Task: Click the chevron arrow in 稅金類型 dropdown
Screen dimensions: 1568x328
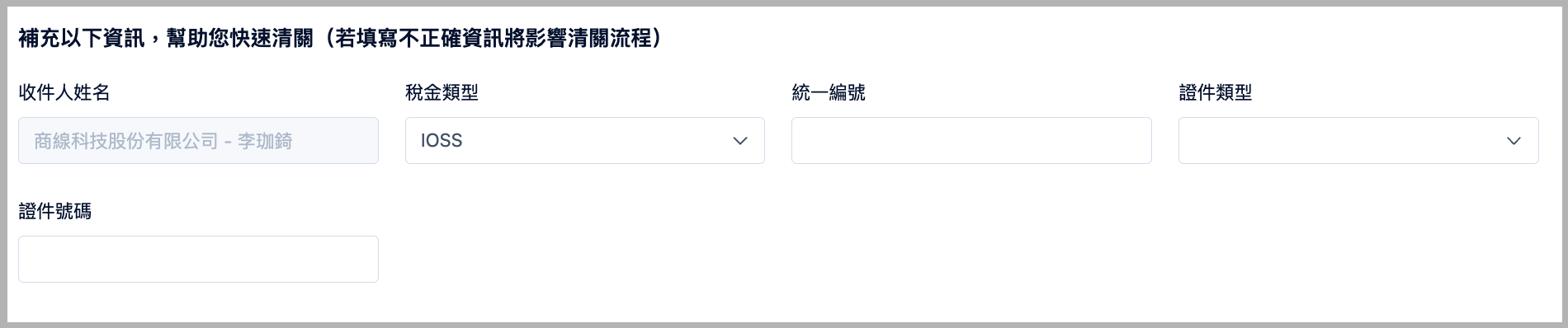Action: 740,141
